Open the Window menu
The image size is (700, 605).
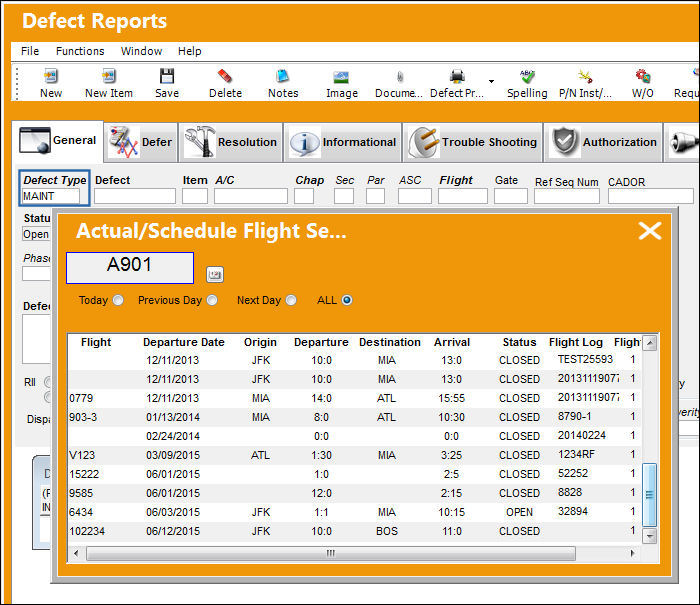pyautogui.click(x=141, y=51)
